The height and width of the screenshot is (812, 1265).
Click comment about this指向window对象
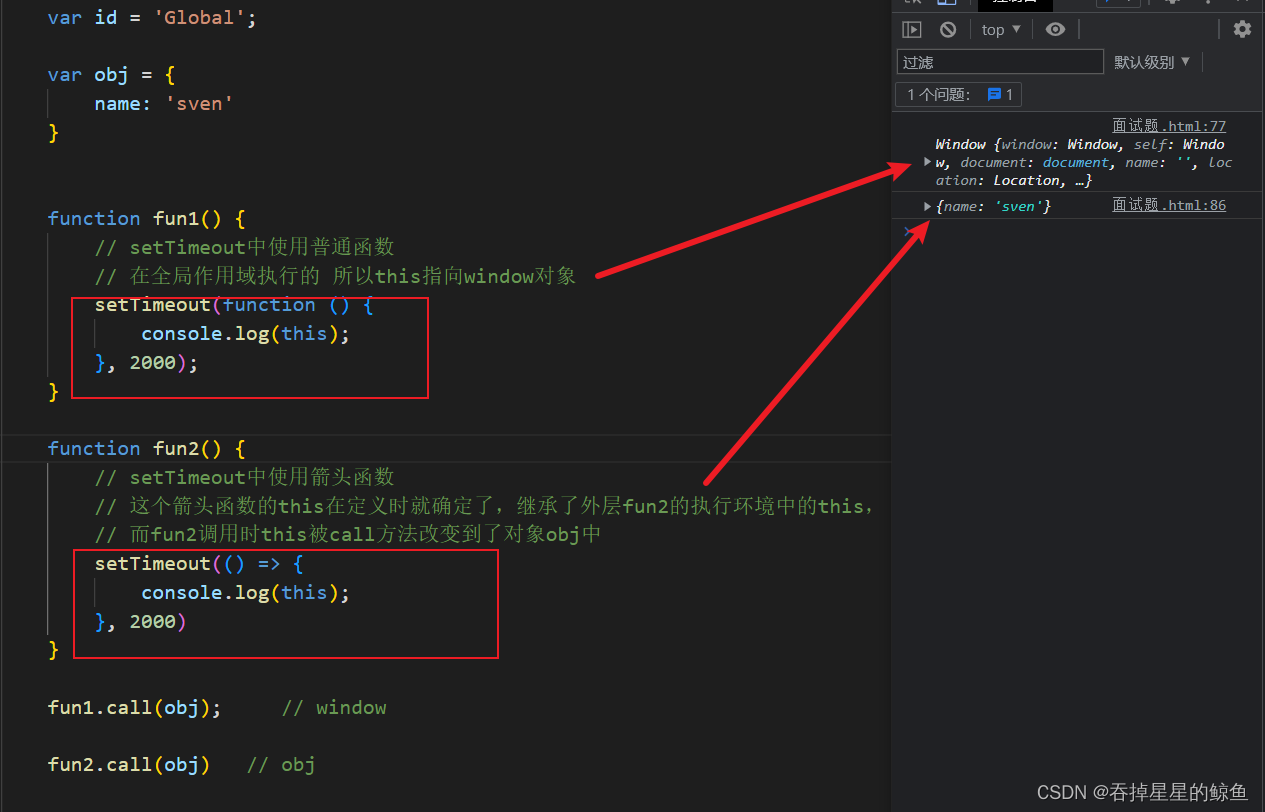pyautogui.click(x=335, y=276)
